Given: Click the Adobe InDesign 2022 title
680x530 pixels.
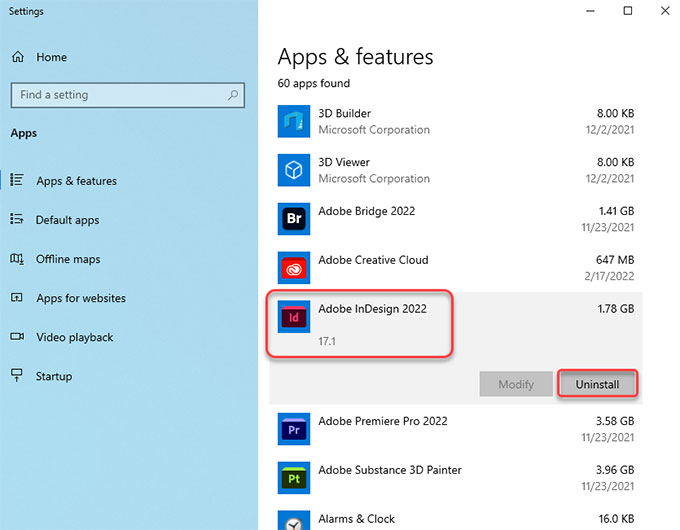Looking at the screenshot, I should 373,309.
